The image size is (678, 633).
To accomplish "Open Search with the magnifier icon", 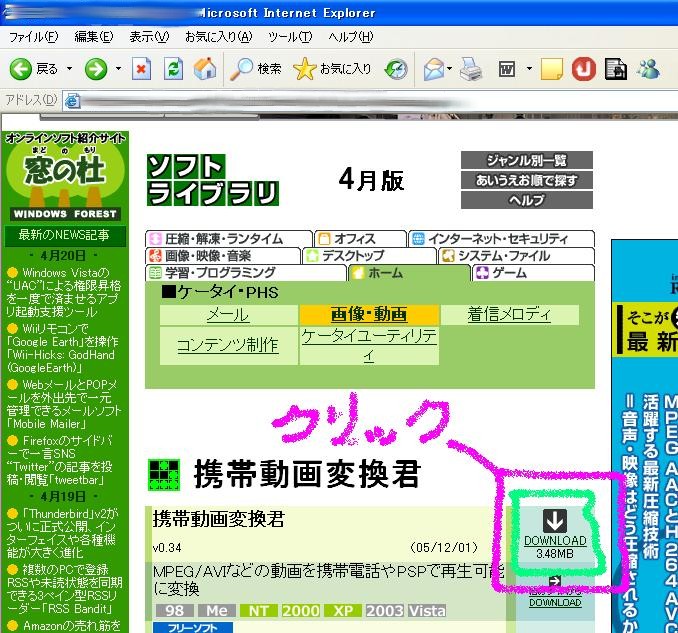I will [x=255, y=69].
